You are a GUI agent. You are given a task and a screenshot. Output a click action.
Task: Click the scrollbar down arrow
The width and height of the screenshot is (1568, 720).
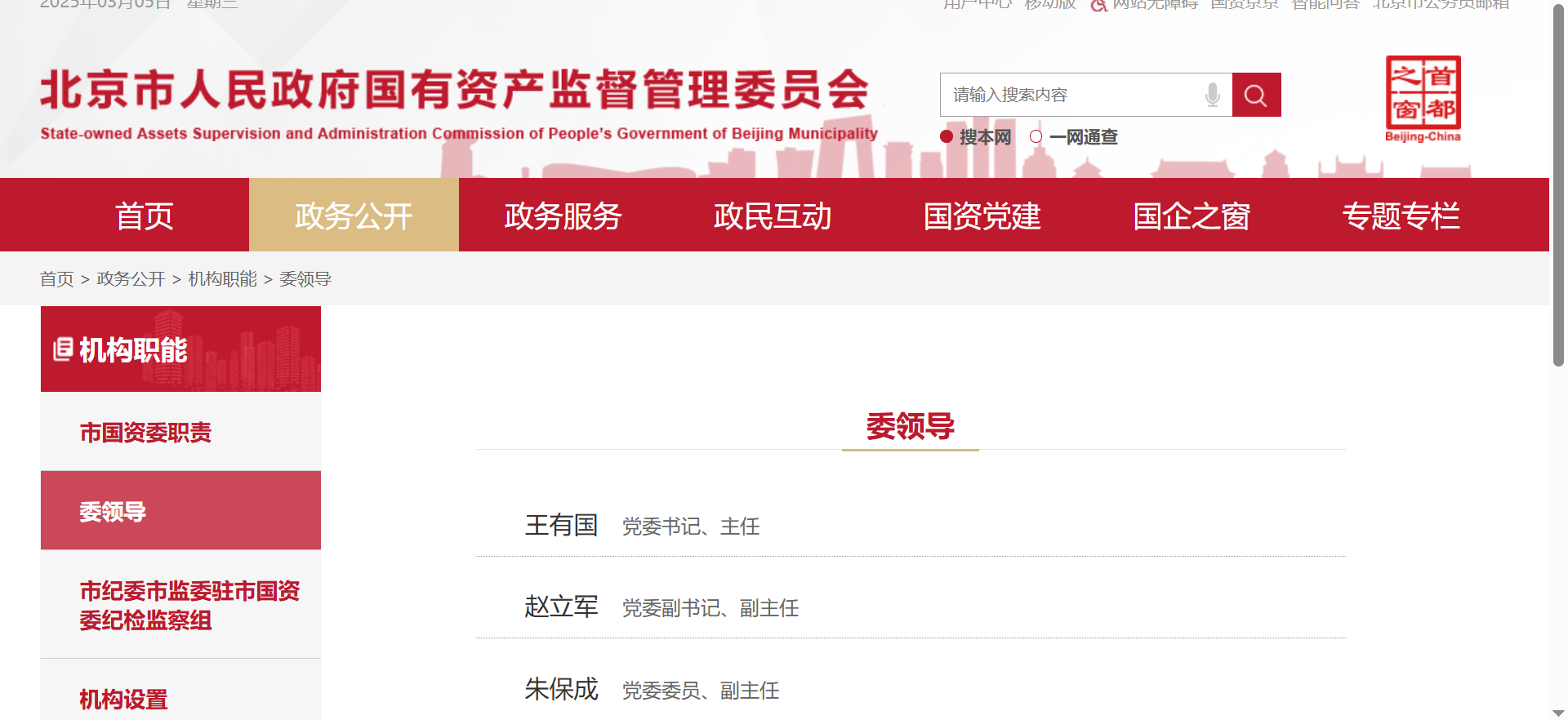click(x=1558, y=713)
